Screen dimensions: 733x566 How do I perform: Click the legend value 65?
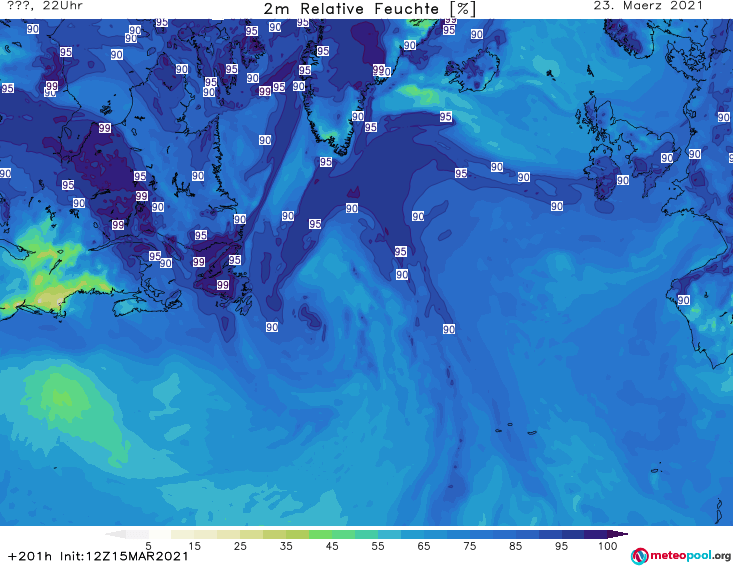click(x=424, y=546)
